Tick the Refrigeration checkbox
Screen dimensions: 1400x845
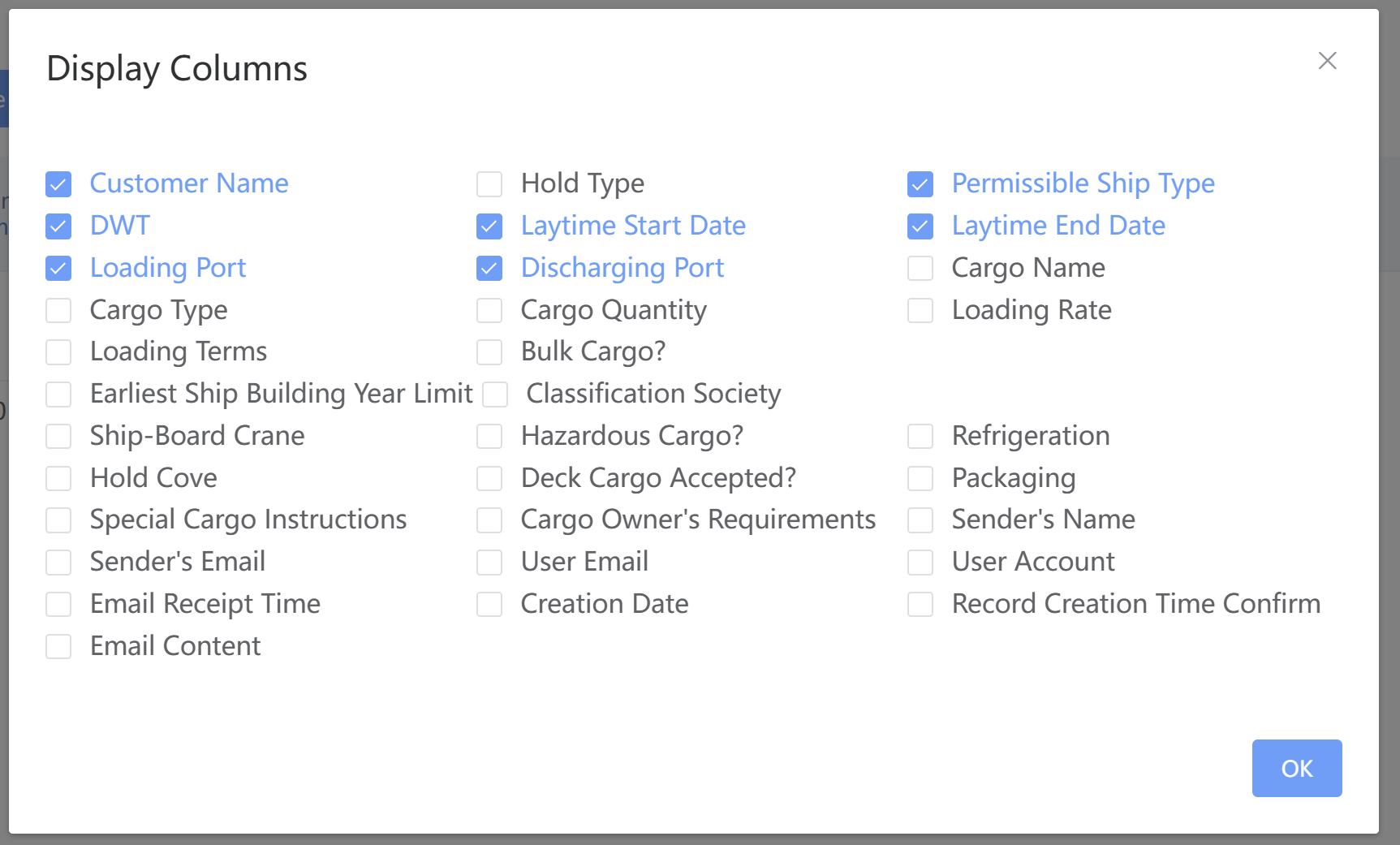point(920,437)
